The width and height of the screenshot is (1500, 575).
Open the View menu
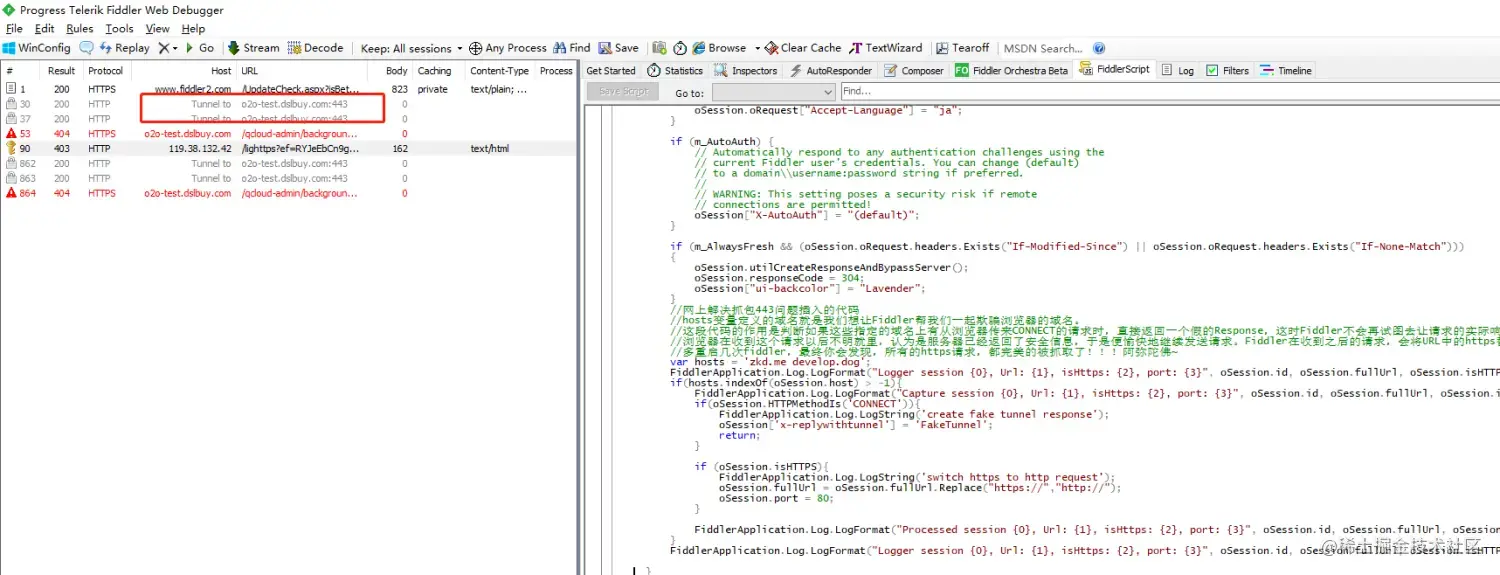click(158, 29)
